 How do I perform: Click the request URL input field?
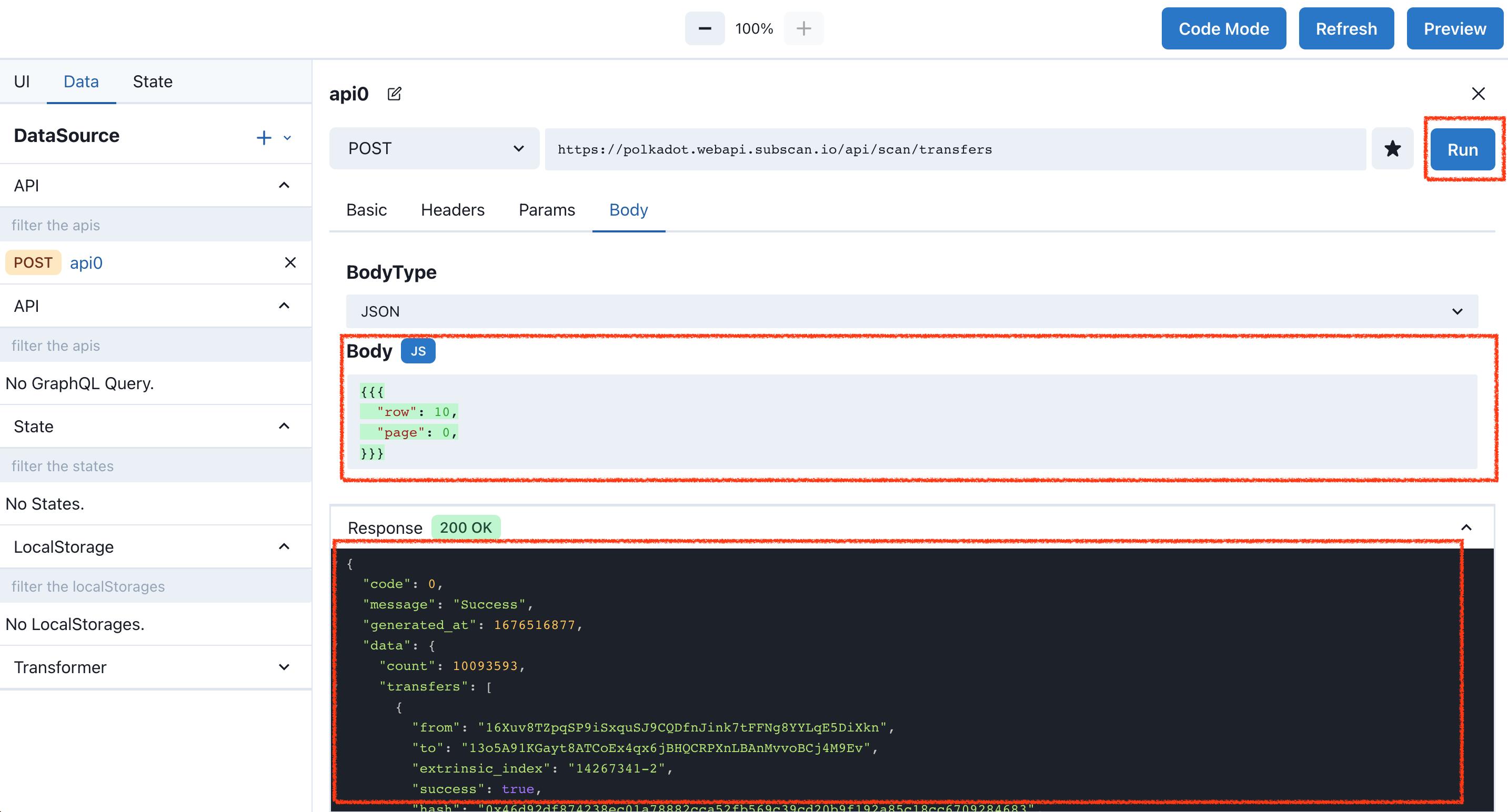pos(956,149)
